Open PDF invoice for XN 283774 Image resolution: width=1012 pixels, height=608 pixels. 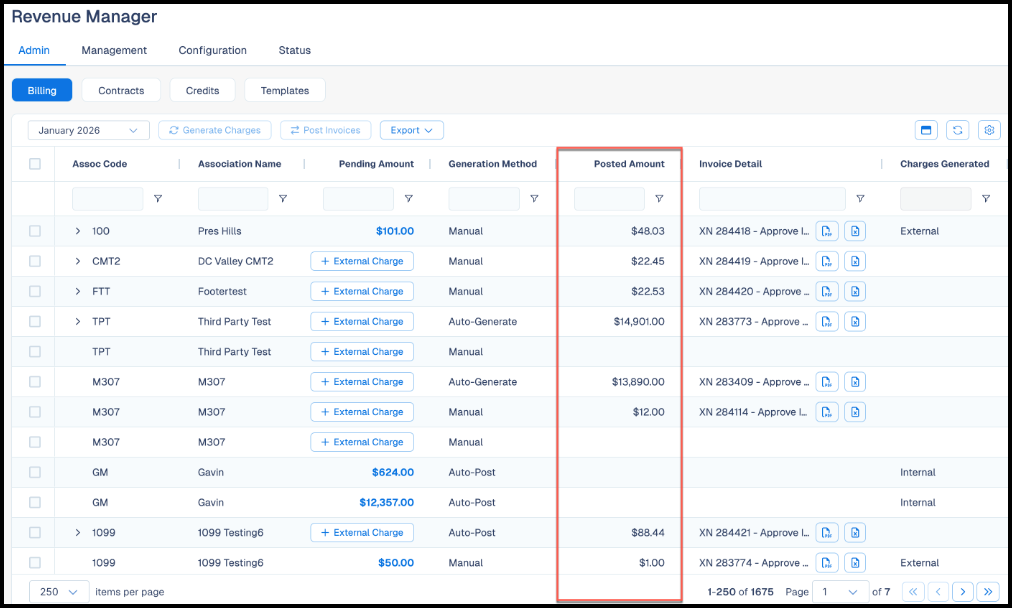click(827, 563)
